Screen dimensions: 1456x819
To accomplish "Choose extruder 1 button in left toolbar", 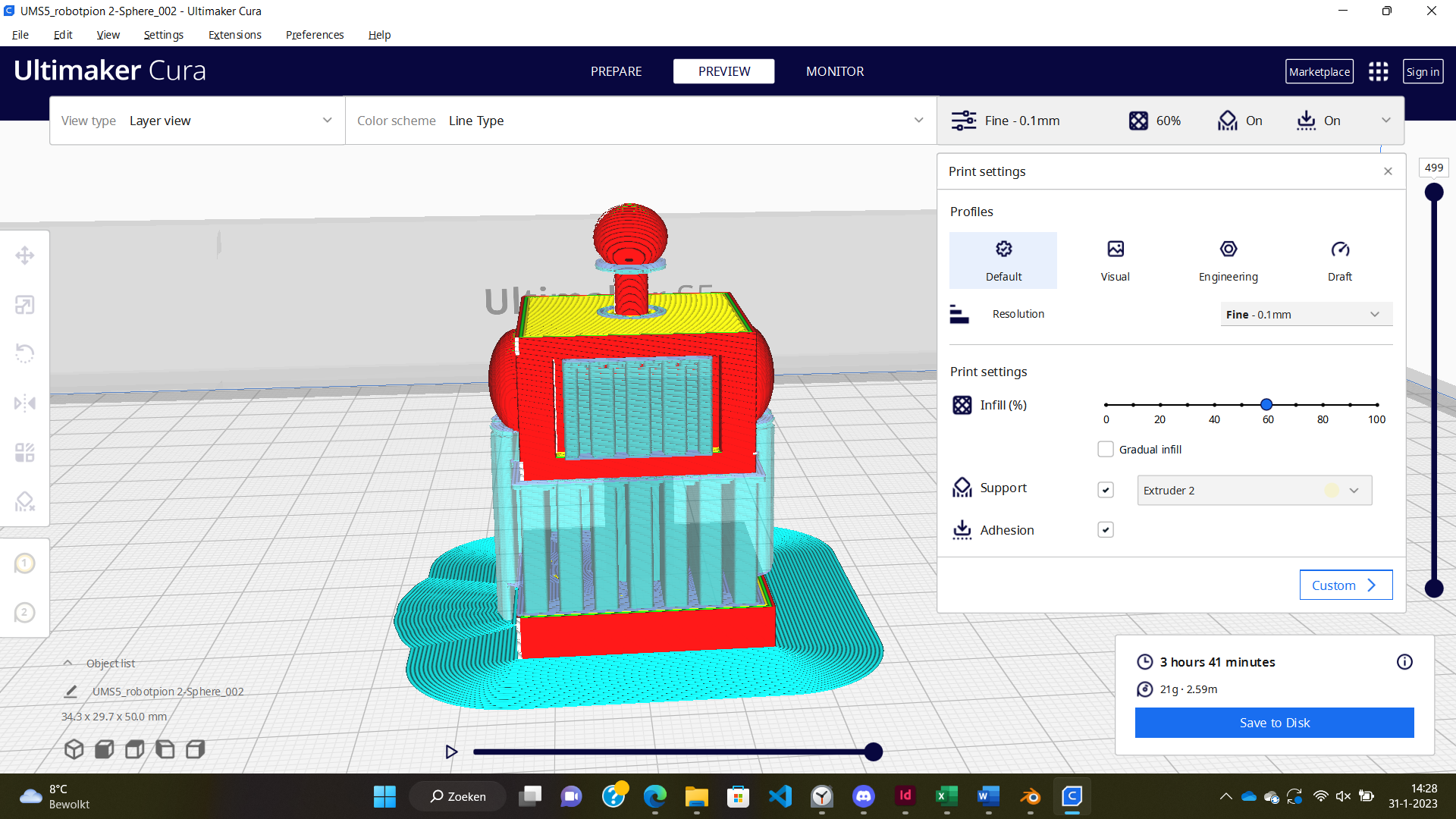I will 24,563.
